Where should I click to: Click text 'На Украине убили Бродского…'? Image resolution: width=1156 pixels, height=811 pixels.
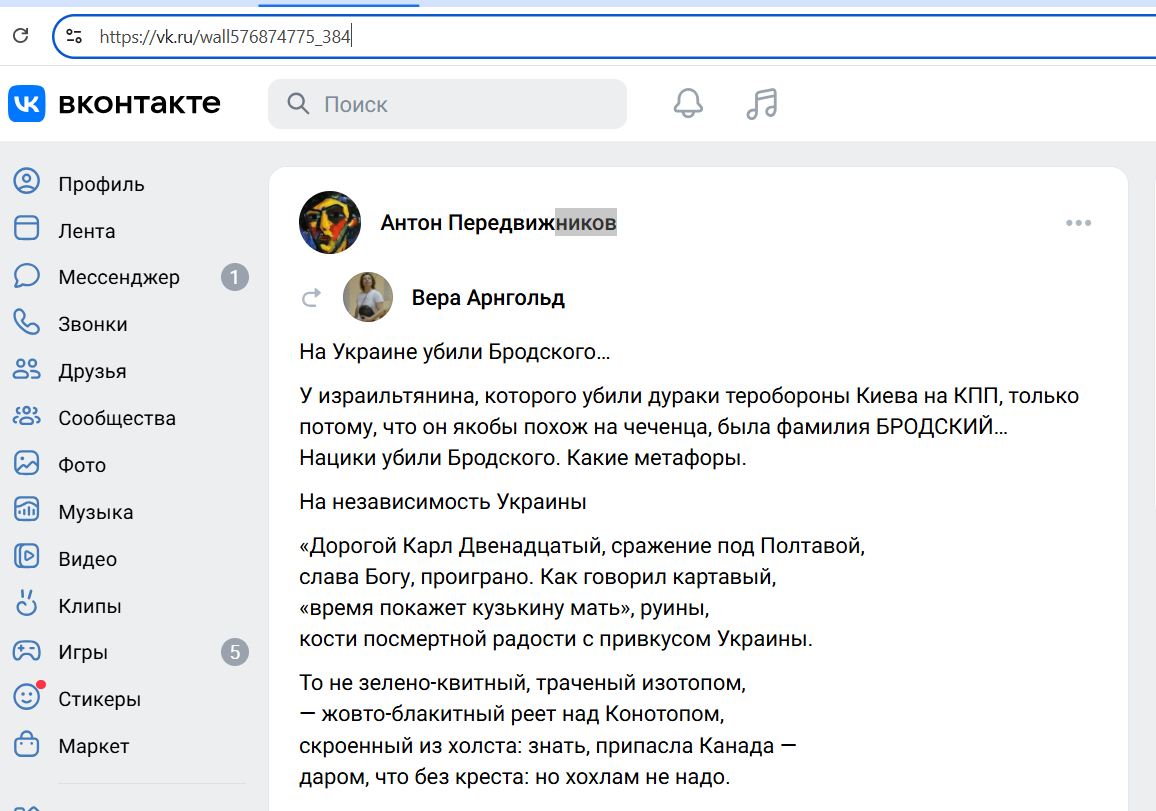point(455,352)
